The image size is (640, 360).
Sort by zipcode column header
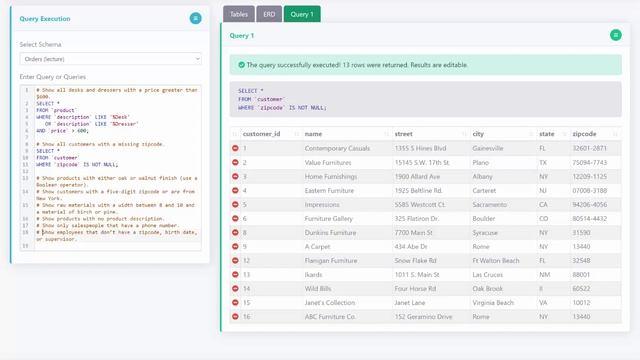tap(596, 134)
